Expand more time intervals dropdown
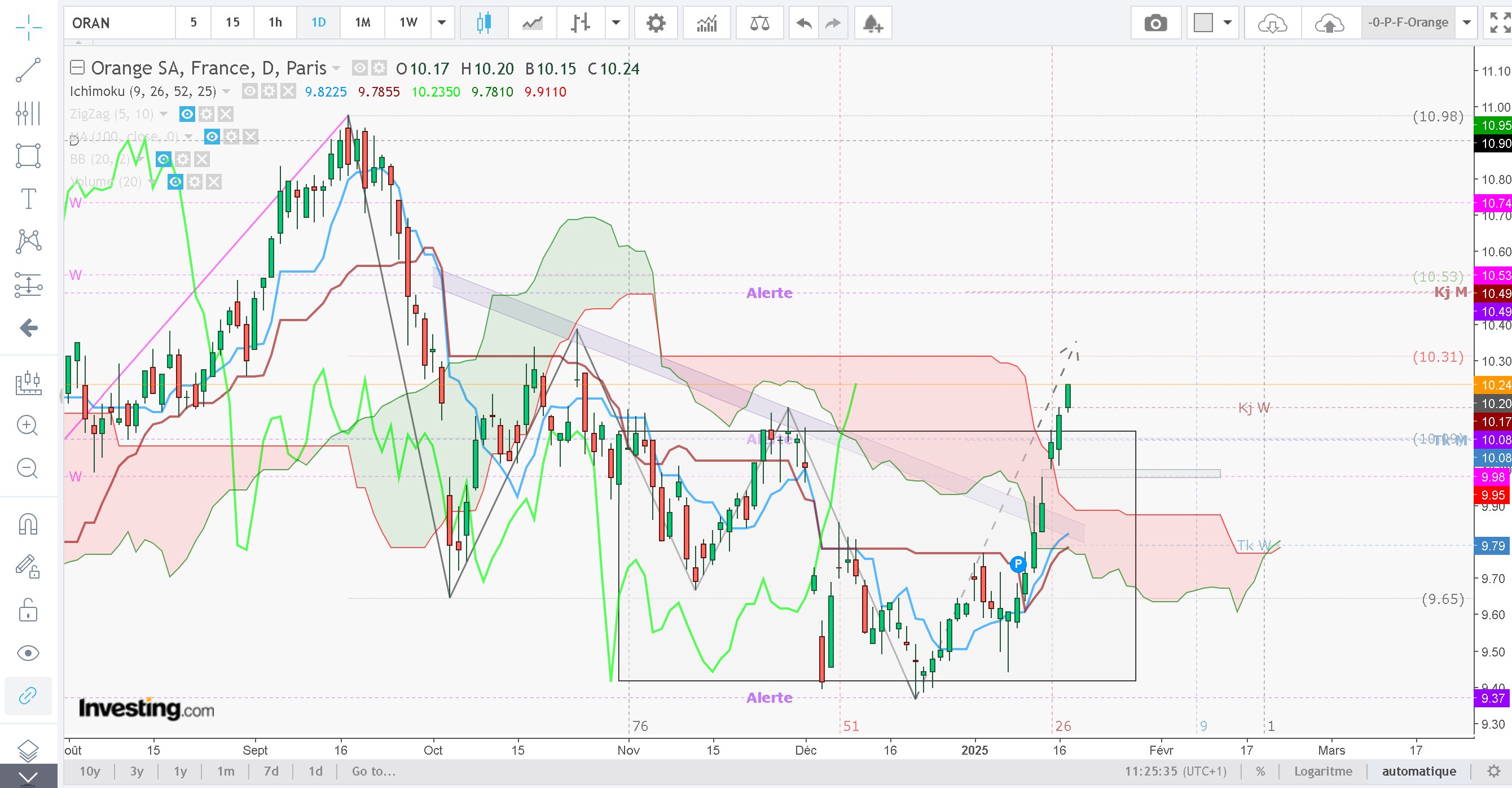 click(442, 23)
